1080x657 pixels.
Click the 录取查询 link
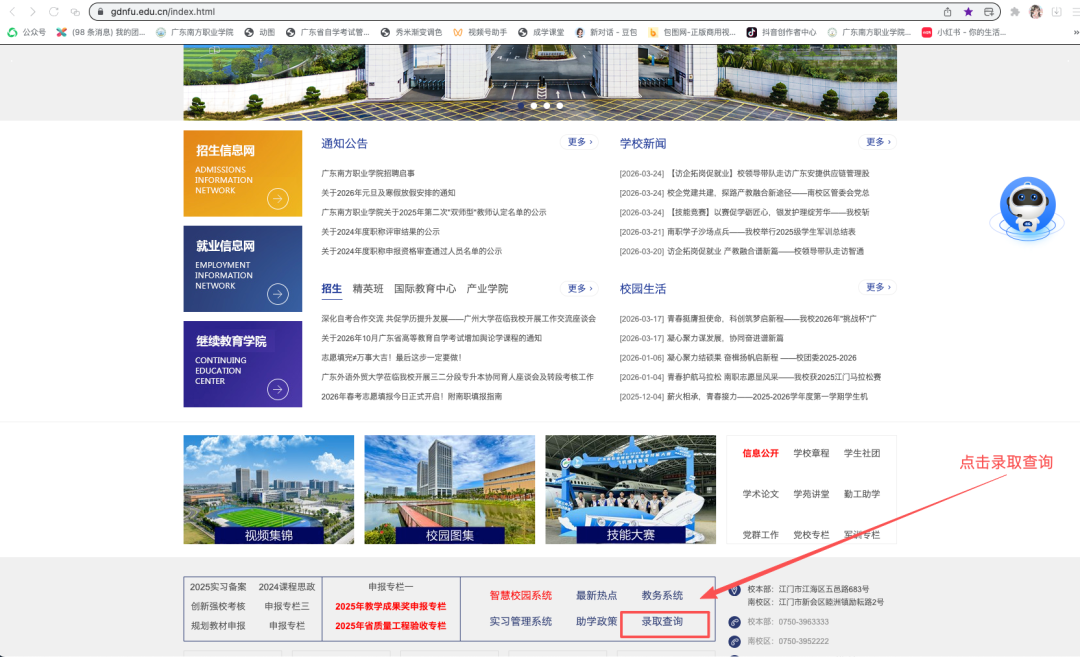tap(662, 622)
